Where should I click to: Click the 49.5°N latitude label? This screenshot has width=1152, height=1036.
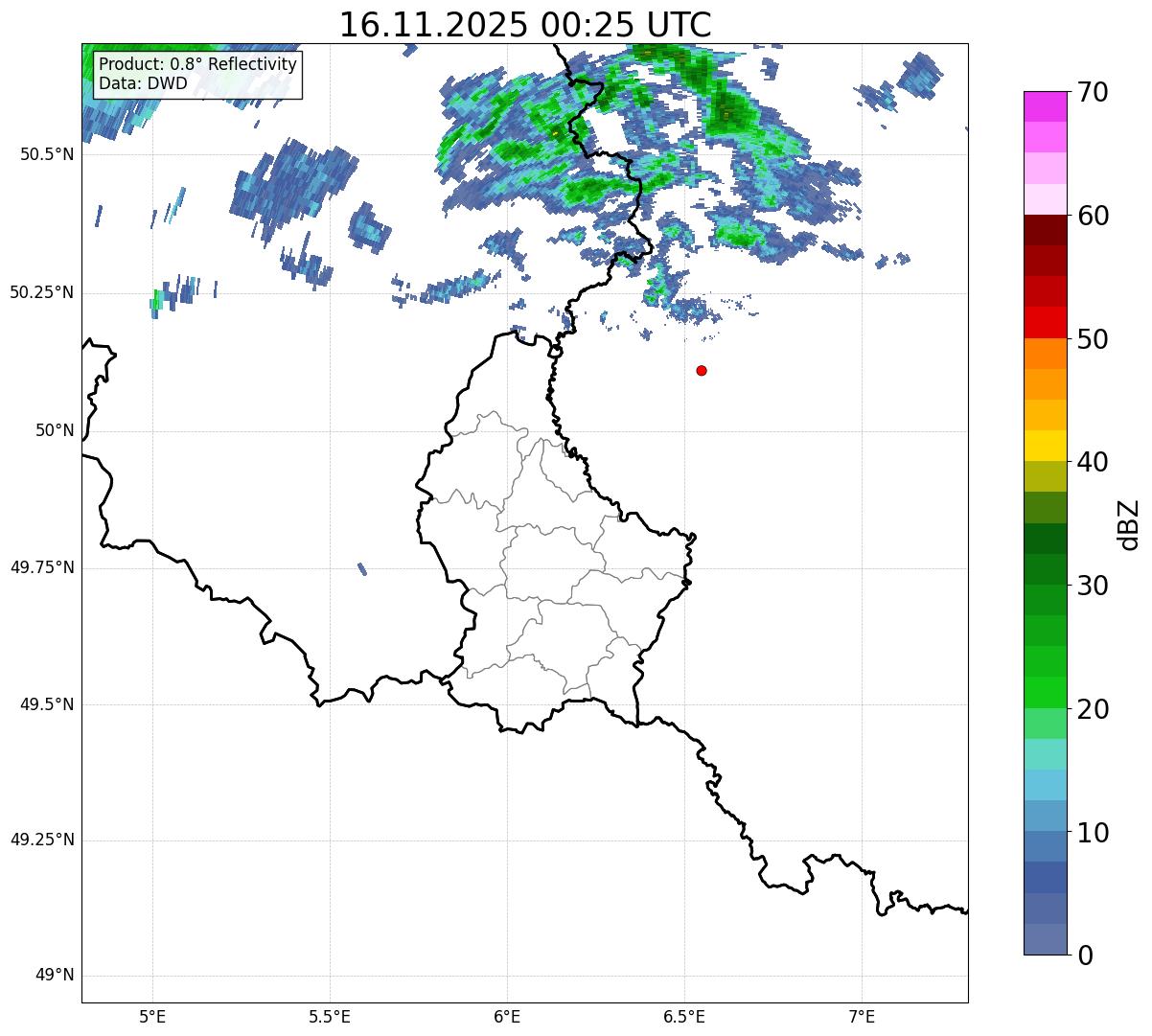47,704
